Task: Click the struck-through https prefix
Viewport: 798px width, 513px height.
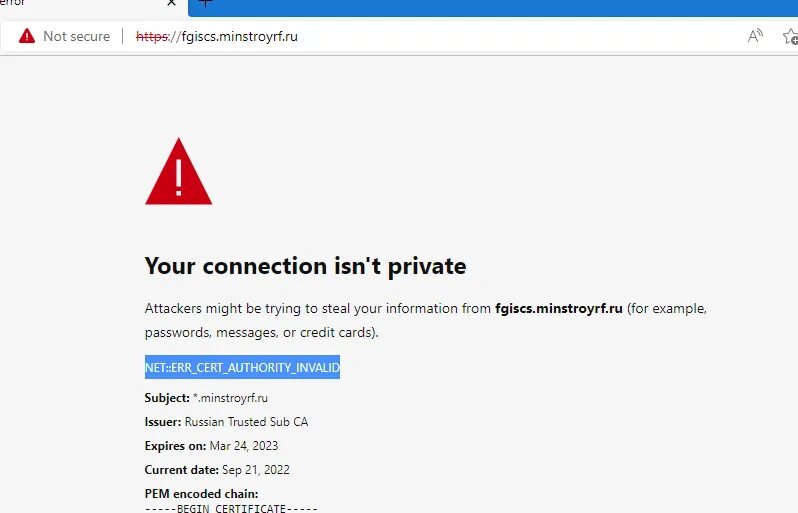Action: 152,37
